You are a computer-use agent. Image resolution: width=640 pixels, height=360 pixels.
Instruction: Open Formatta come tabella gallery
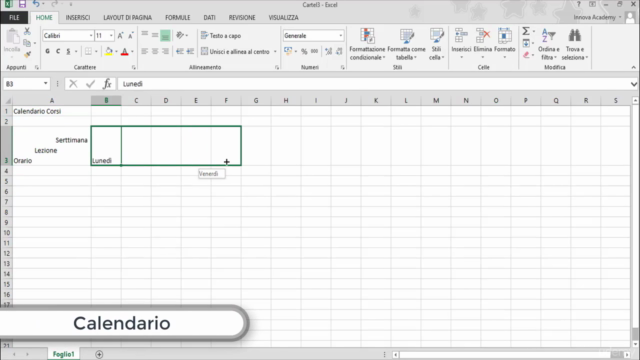point(407,45)
